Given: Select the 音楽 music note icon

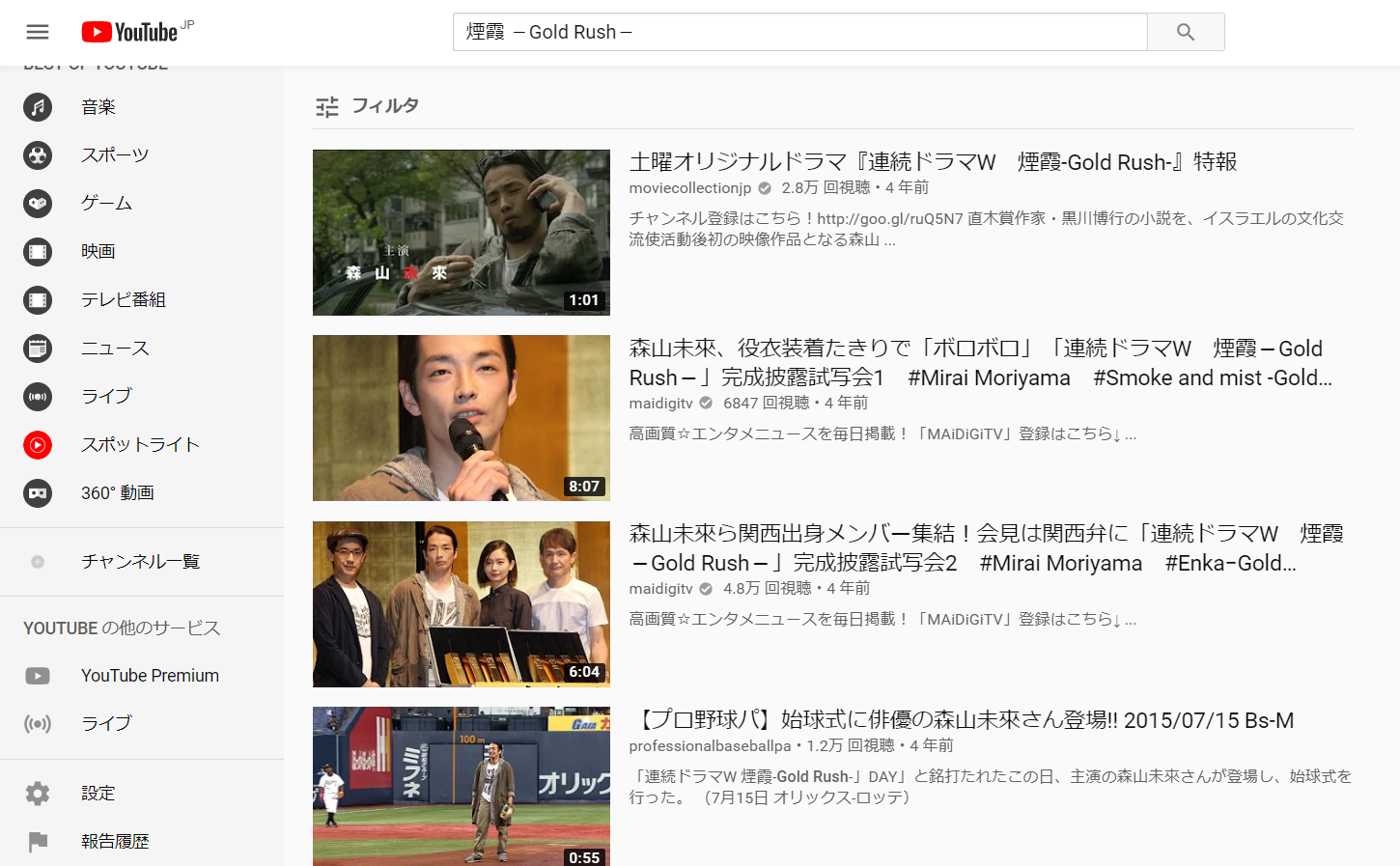Looking at the screenshot, I should pyautogui.click(x=38, y=106).
